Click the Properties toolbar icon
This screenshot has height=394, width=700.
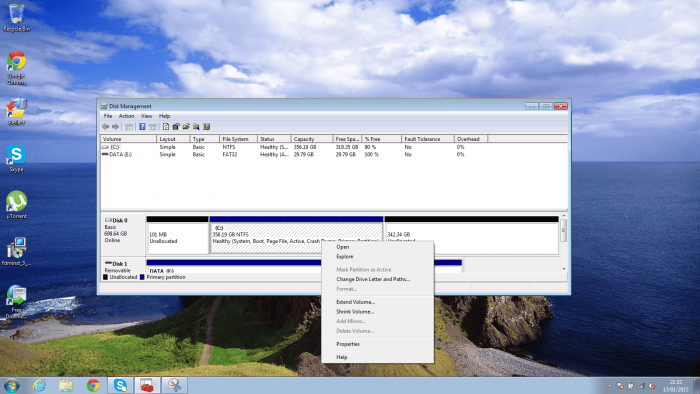point(176,127)
